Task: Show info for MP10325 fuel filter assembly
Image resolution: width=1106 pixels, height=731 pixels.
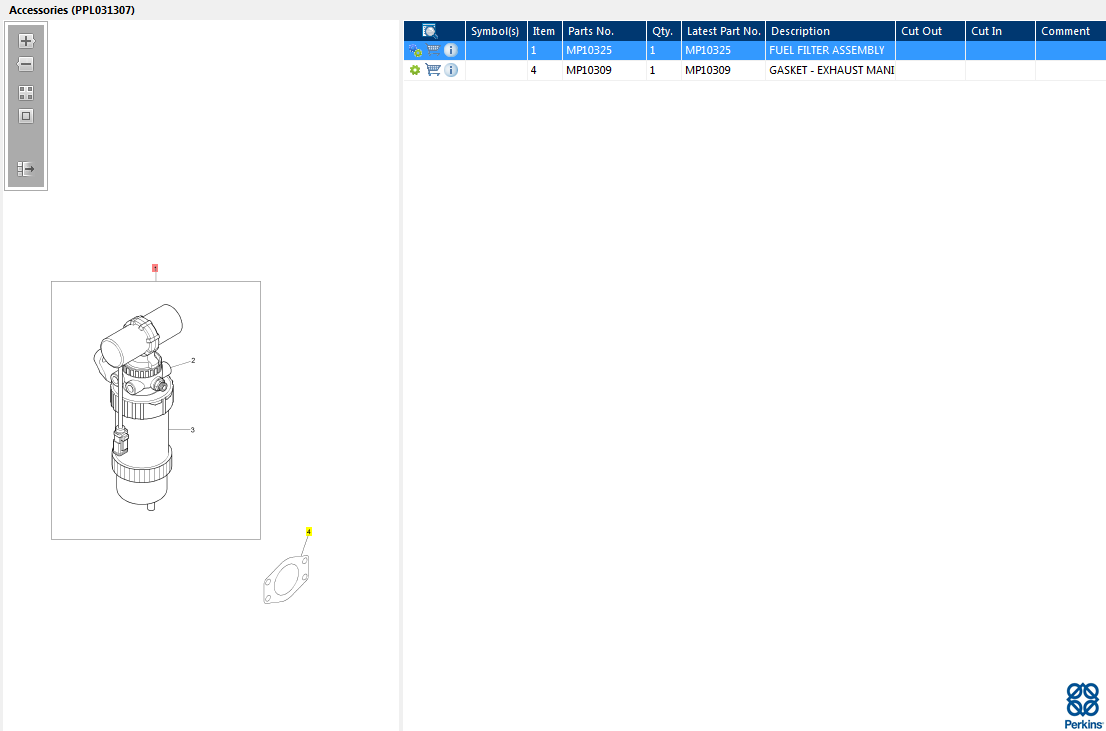Action: 451,50
